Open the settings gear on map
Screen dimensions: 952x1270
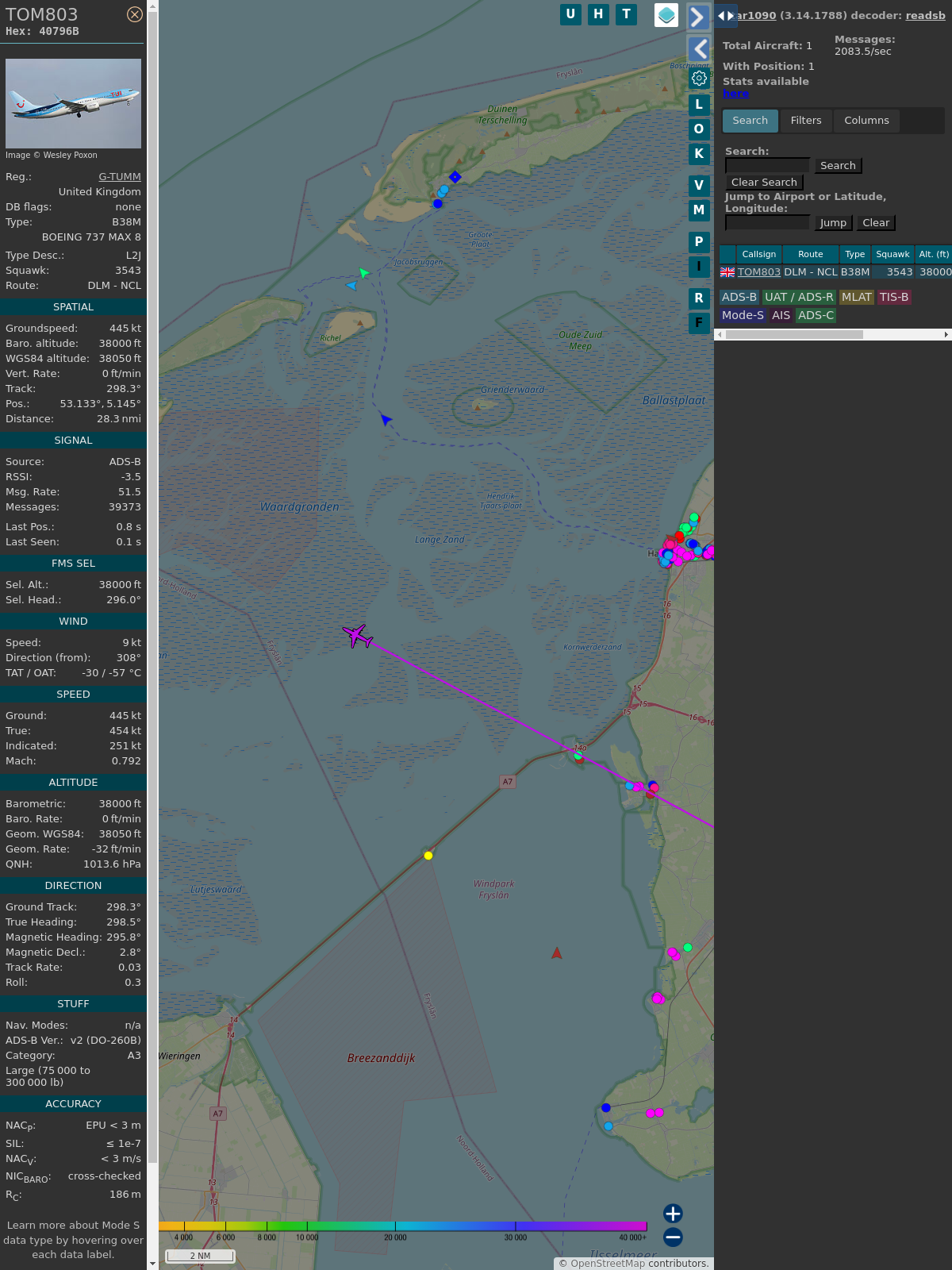[699, 78]
